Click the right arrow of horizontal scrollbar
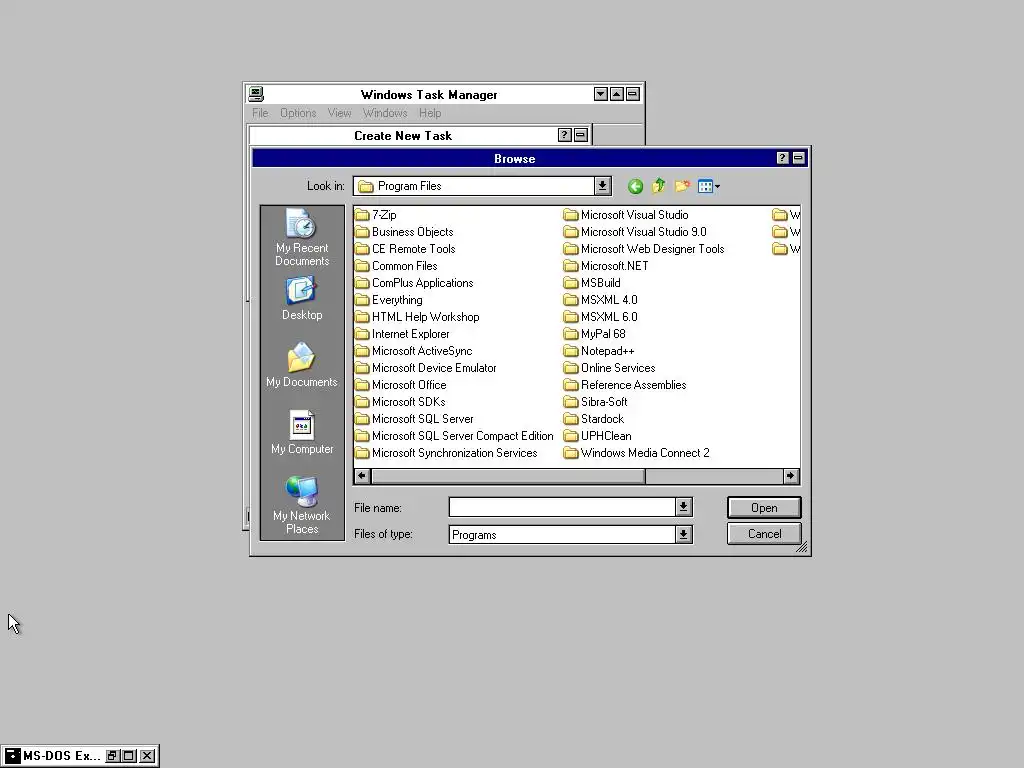 coord(790,476)
